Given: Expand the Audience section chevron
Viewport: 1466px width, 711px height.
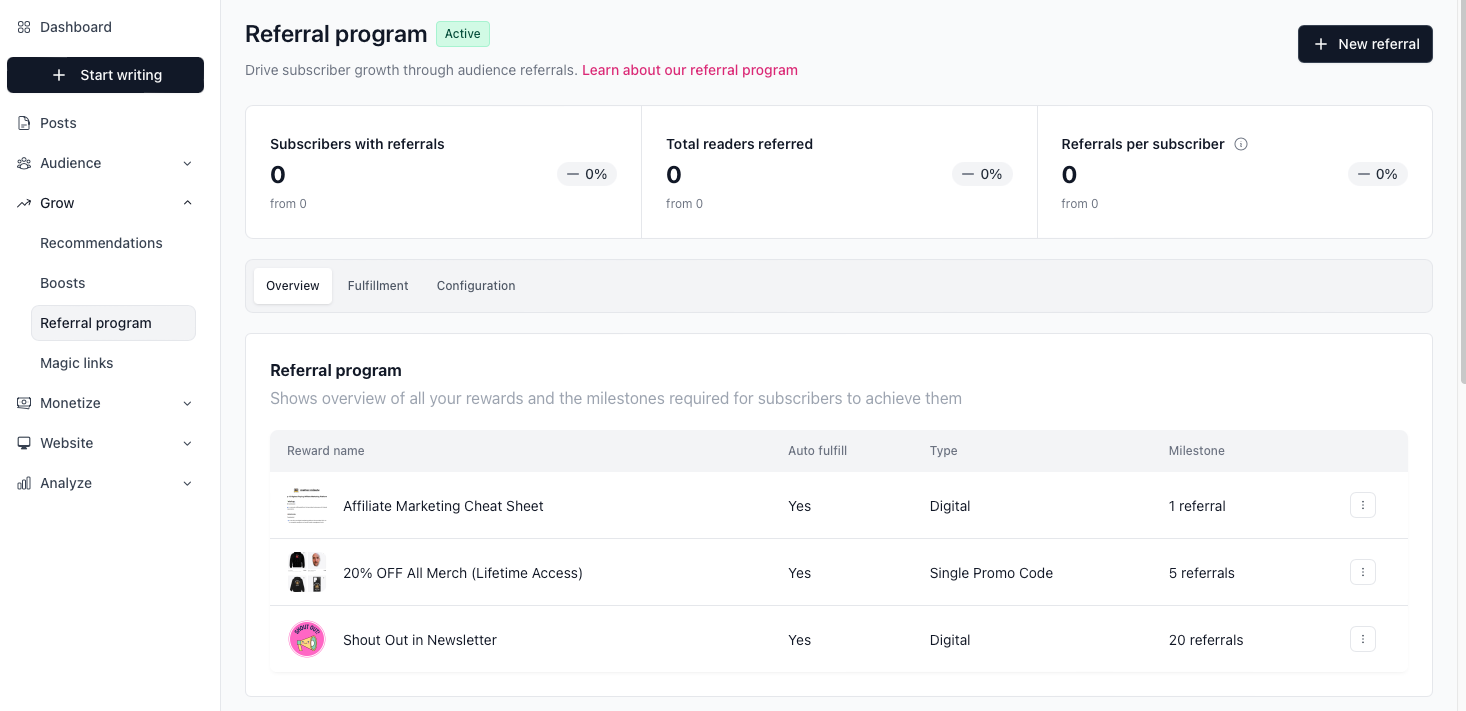Looking at the screenshot, I should tap(187, 163).
